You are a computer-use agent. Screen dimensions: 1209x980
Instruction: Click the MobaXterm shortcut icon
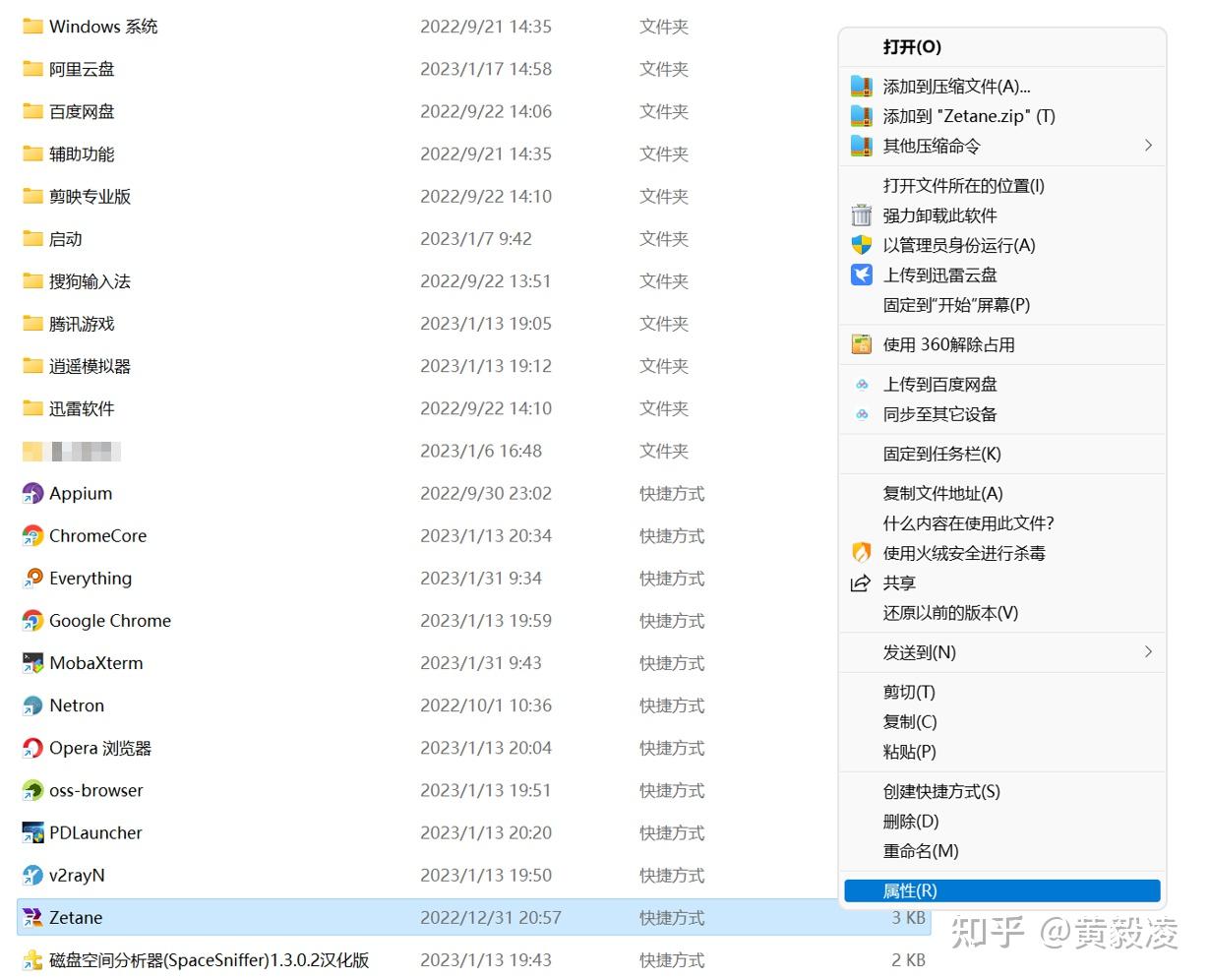click(32, 663)
